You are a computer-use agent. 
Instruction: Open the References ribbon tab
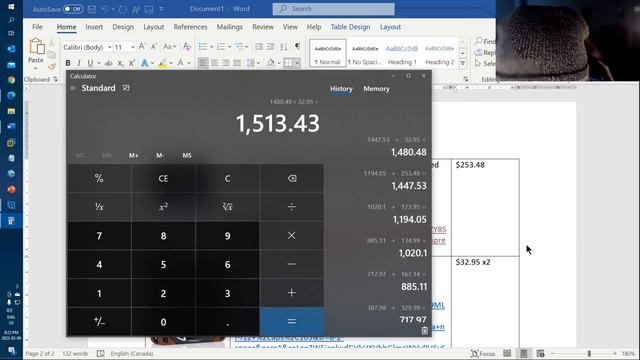[190, 27]
